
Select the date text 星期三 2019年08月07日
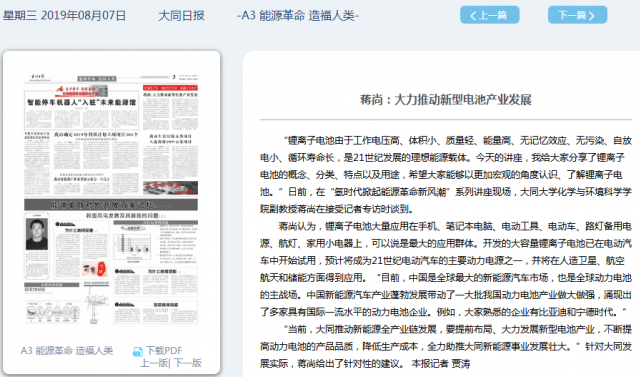[64, 16]
